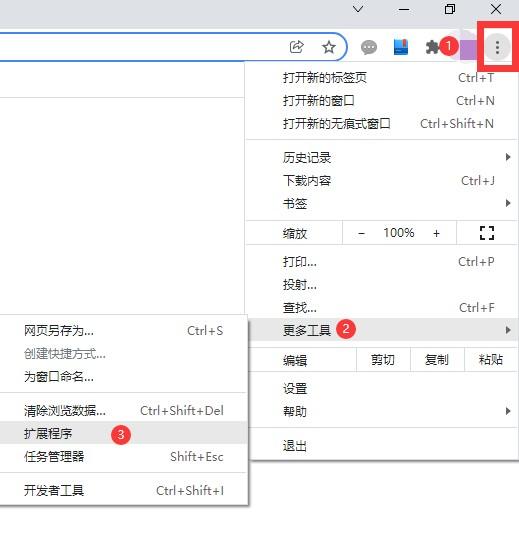The height and width of the screenshot is (538, 519).
Task: Expand the 书签 submenu
Action: click(381, 203)
